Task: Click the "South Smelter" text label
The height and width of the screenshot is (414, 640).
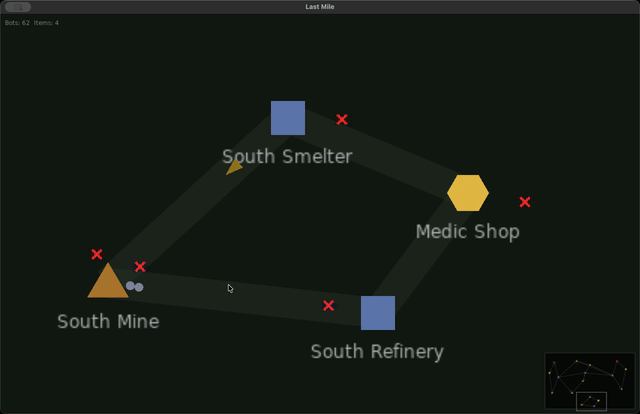Action: pos(287,157)
